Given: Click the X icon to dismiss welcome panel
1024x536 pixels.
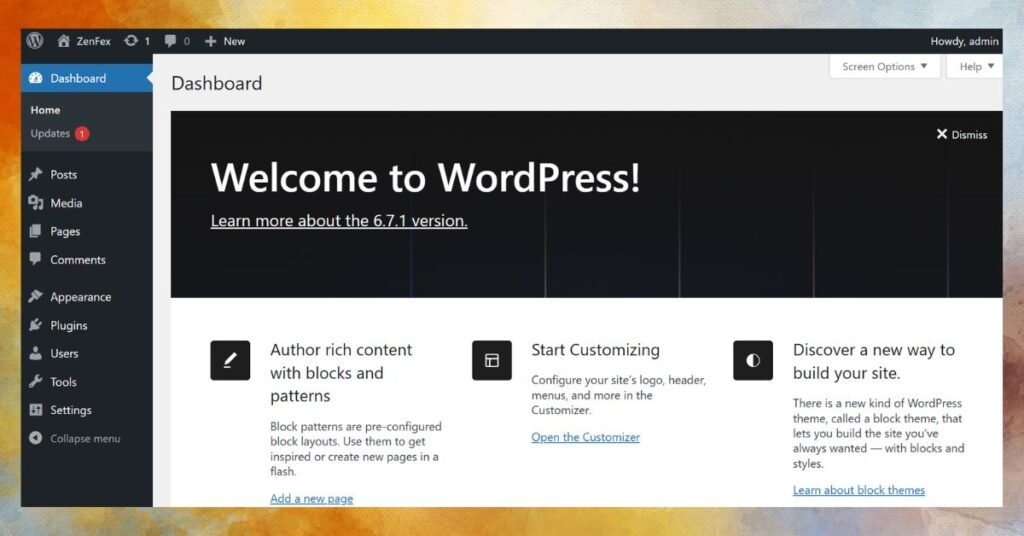Looking at the screenshot, I should point(942,134).
